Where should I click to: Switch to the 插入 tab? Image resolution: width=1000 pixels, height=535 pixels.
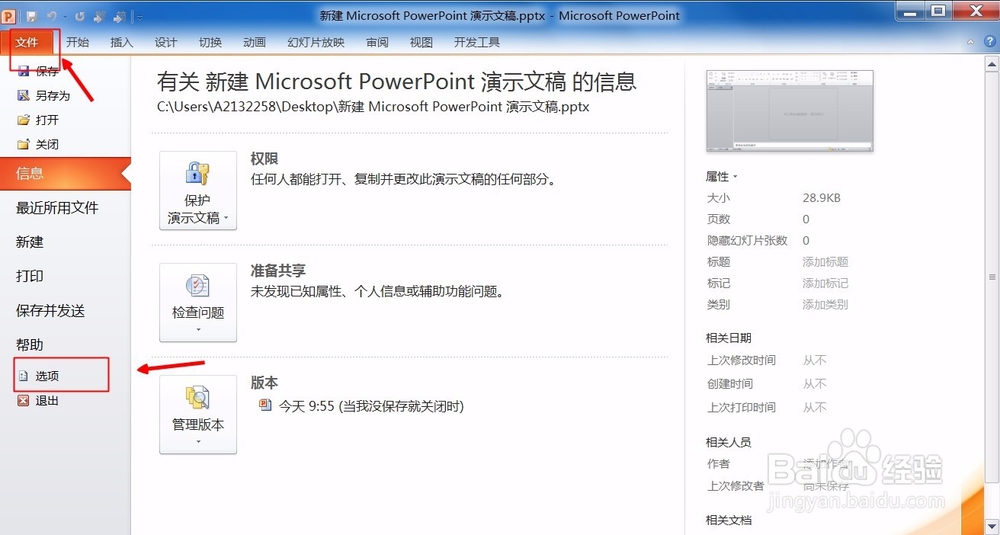(122, 42)
